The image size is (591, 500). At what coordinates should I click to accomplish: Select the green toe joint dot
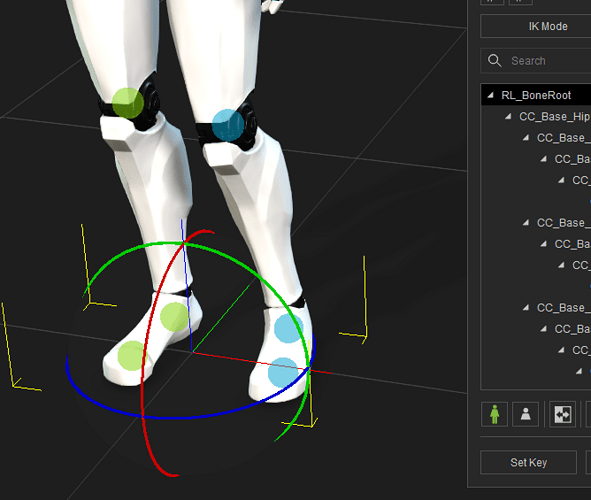click(x=132, y=356)
